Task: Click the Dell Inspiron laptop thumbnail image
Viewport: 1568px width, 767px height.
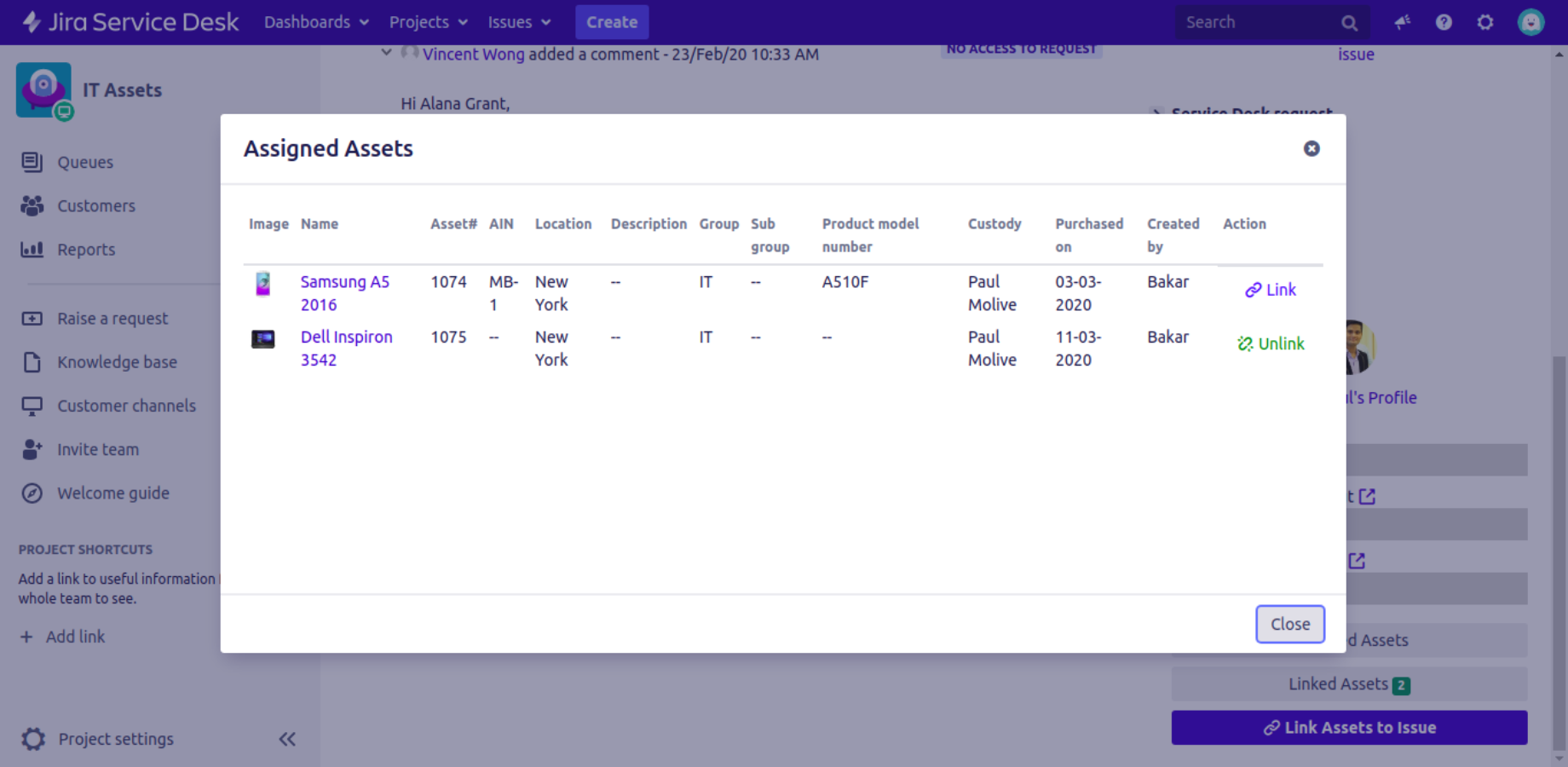Action: 263,339
